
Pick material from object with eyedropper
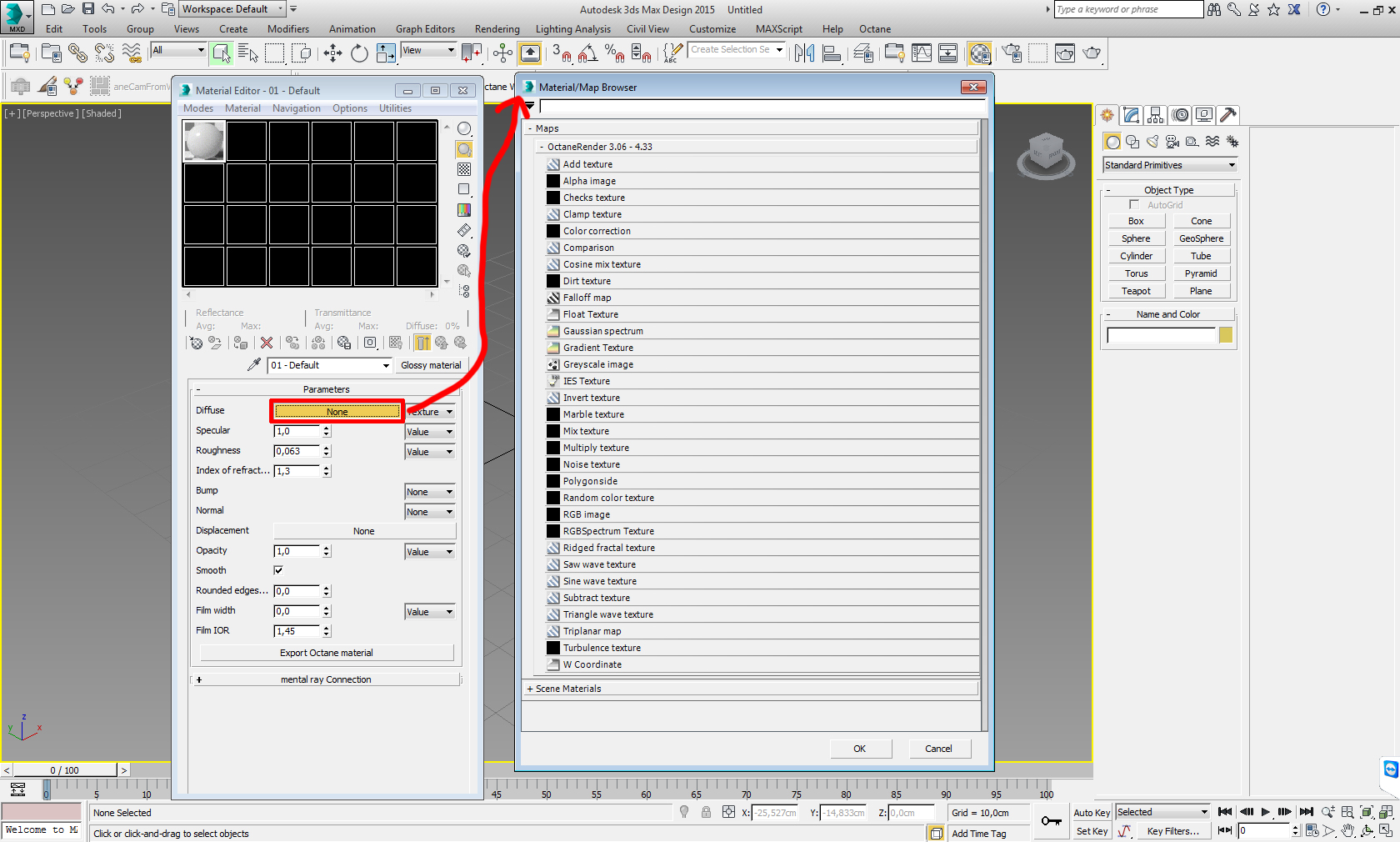tap(254, 365)
